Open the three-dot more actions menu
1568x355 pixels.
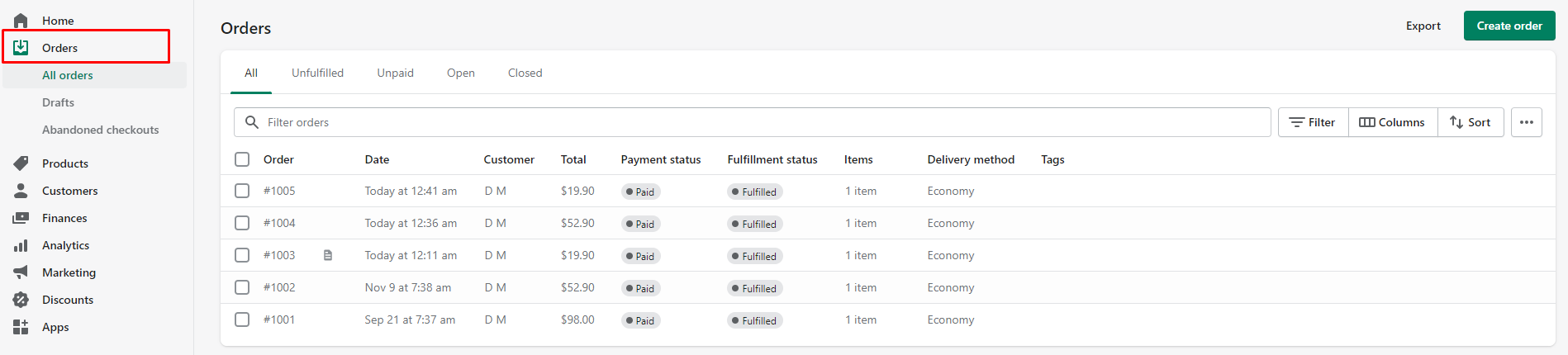point(1527,122)
